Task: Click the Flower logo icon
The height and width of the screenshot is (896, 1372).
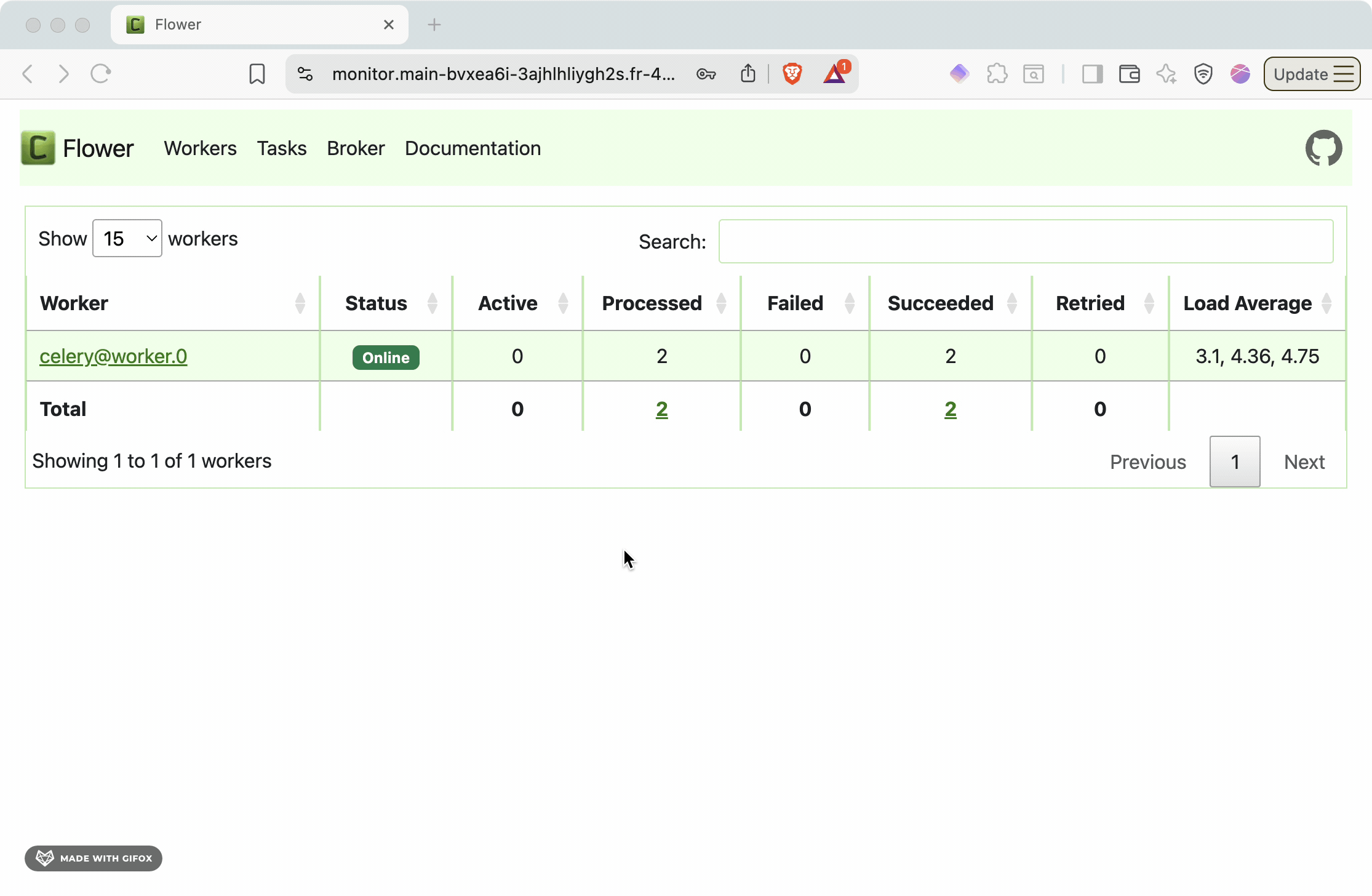Action: [38, 148]
